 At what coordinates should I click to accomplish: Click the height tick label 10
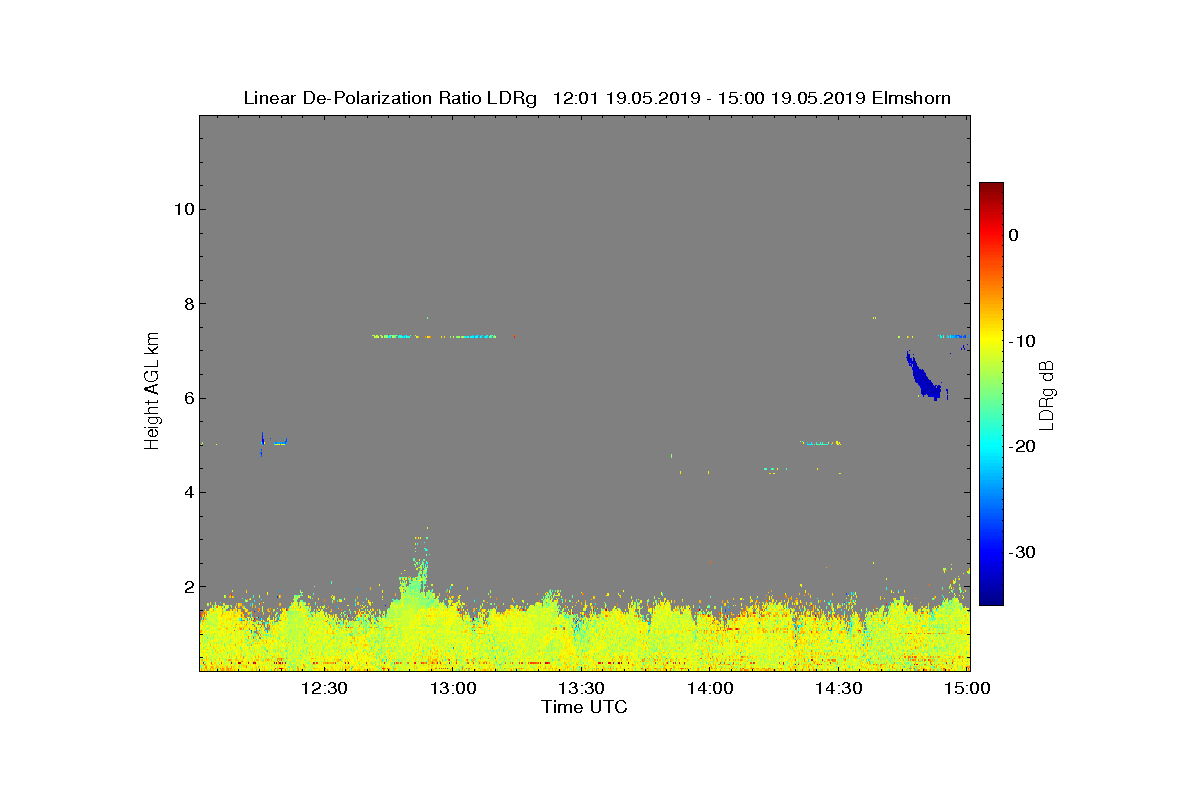182,209
